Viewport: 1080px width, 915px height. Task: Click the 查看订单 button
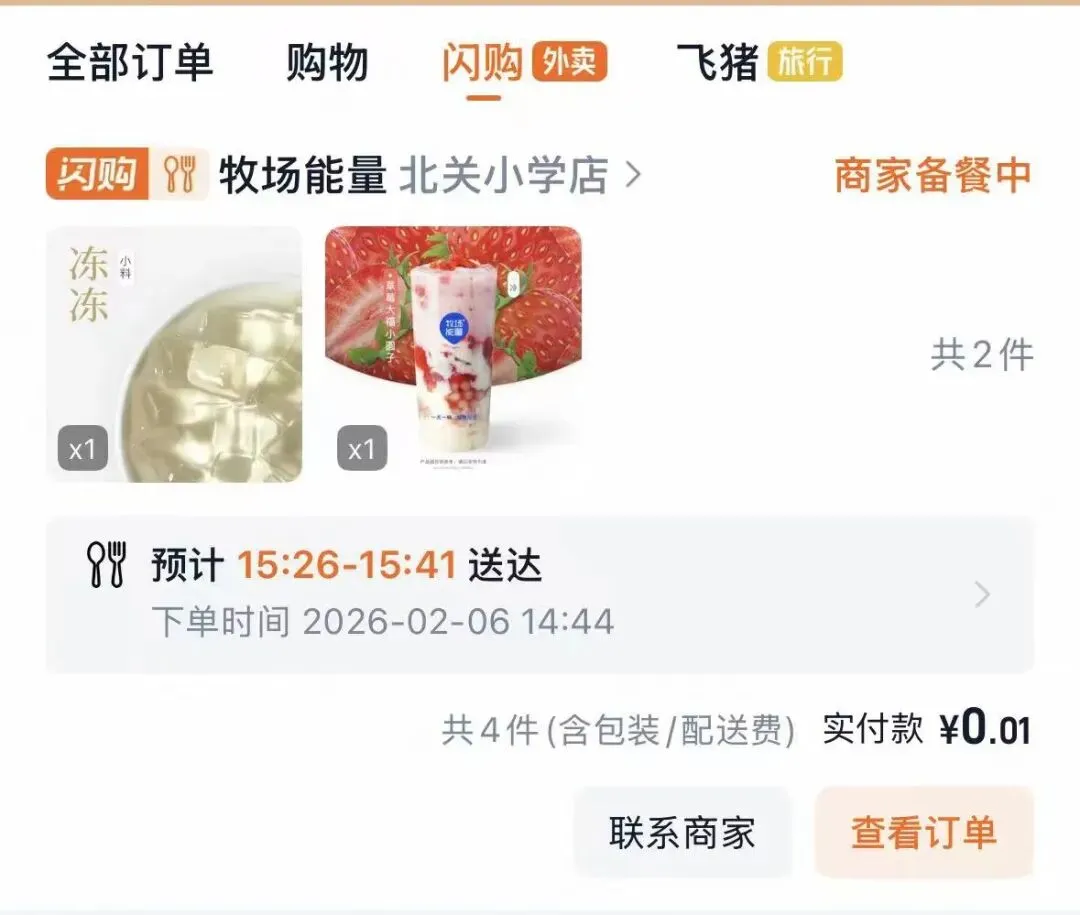click(924, 832)
